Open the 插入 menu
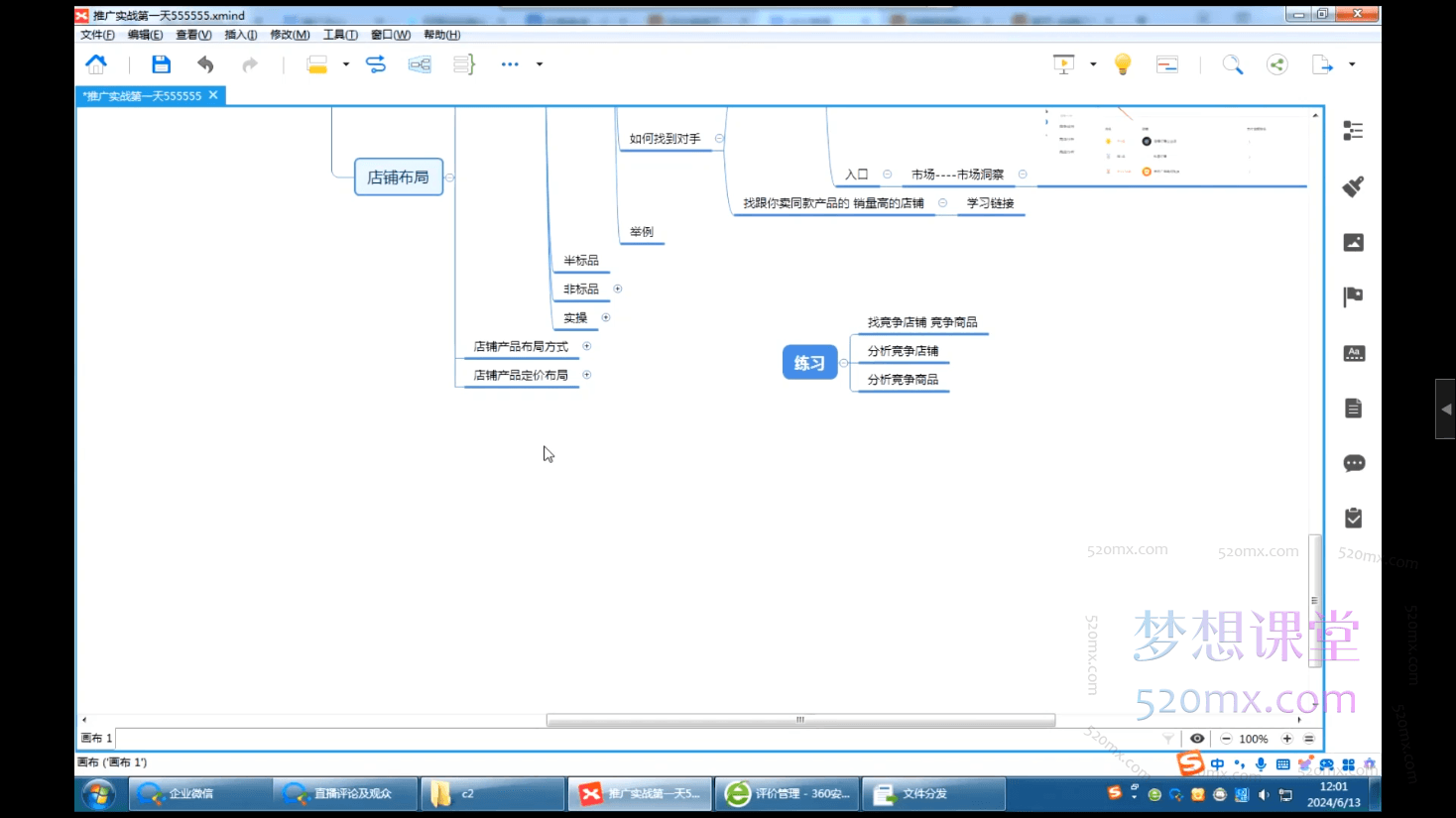The width and height of the screenshot is (1456, 818). tap(240, 35)
